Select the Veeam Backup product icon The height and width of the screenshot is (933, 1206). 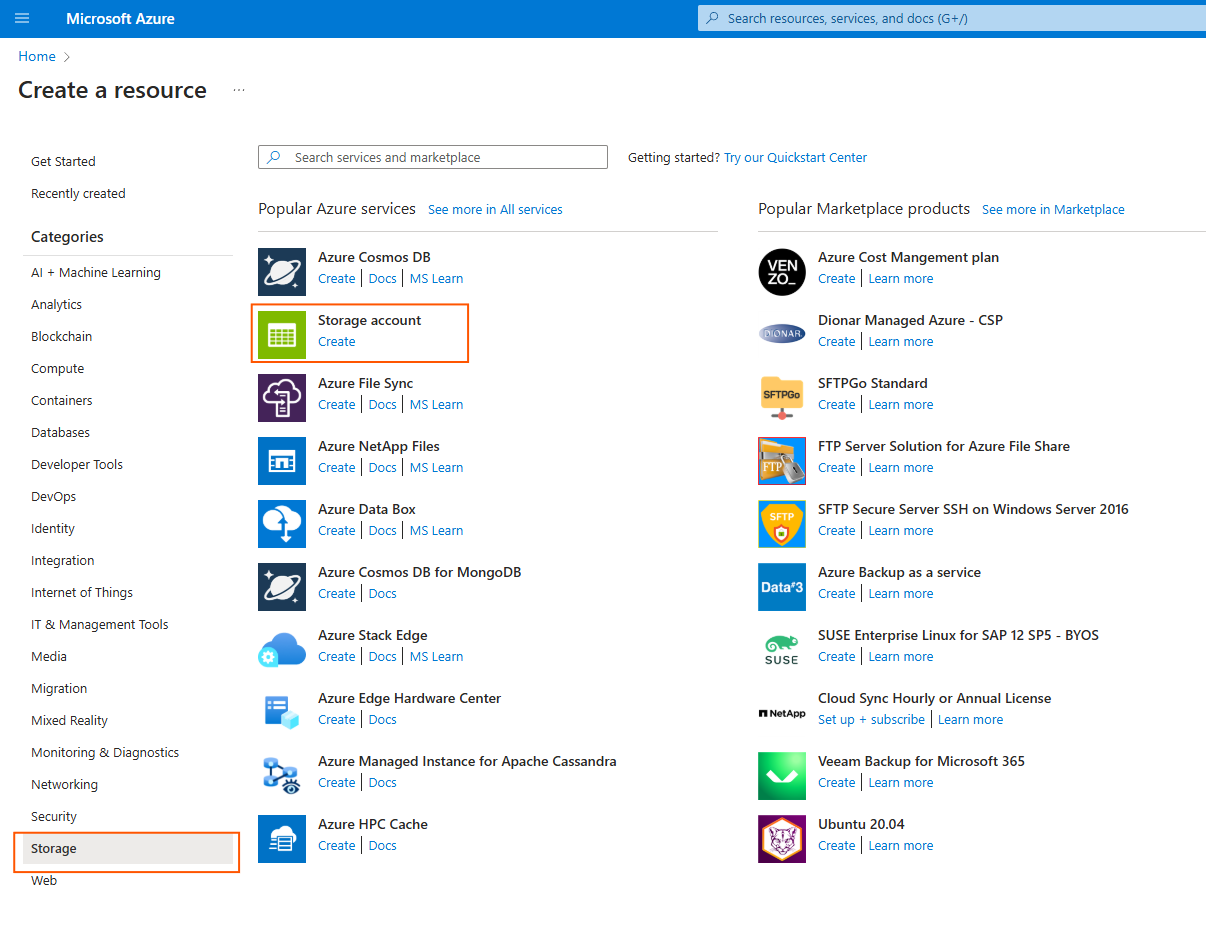(x=781, y=776)
